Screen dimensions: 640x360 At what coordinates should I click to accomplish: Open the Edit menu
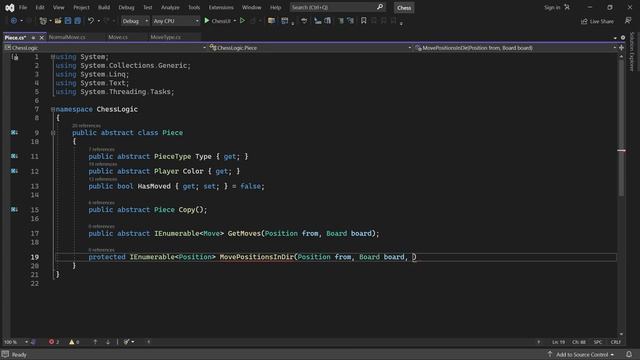40,7
